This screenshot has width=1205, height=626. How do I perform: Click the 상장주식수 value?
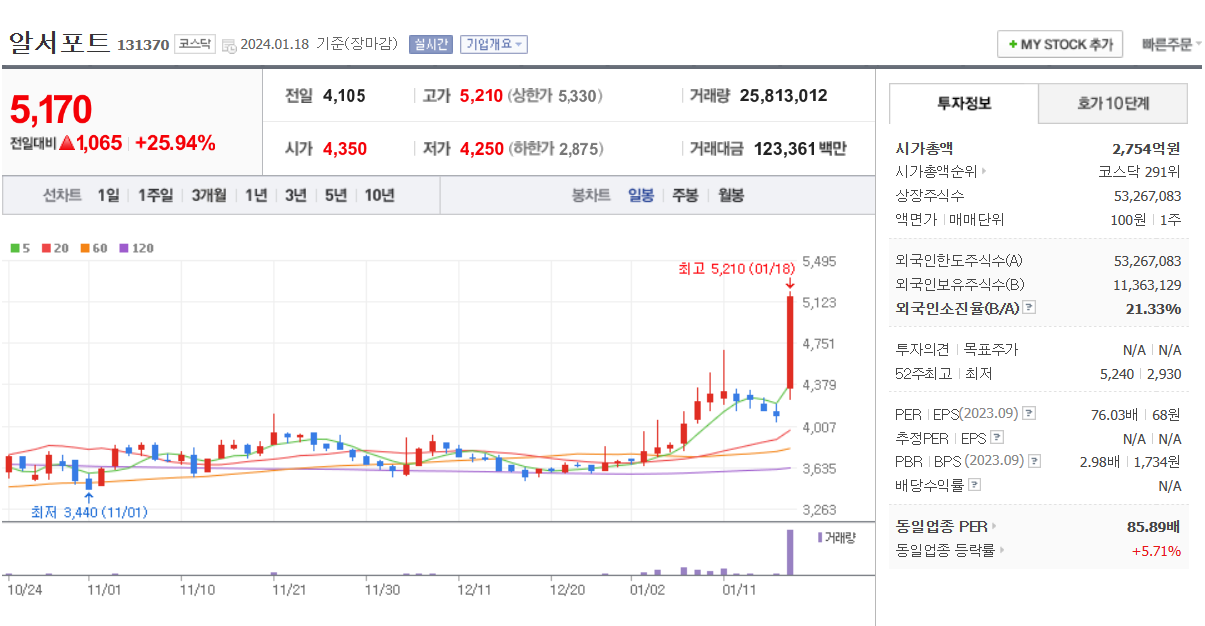point(1147,195)
